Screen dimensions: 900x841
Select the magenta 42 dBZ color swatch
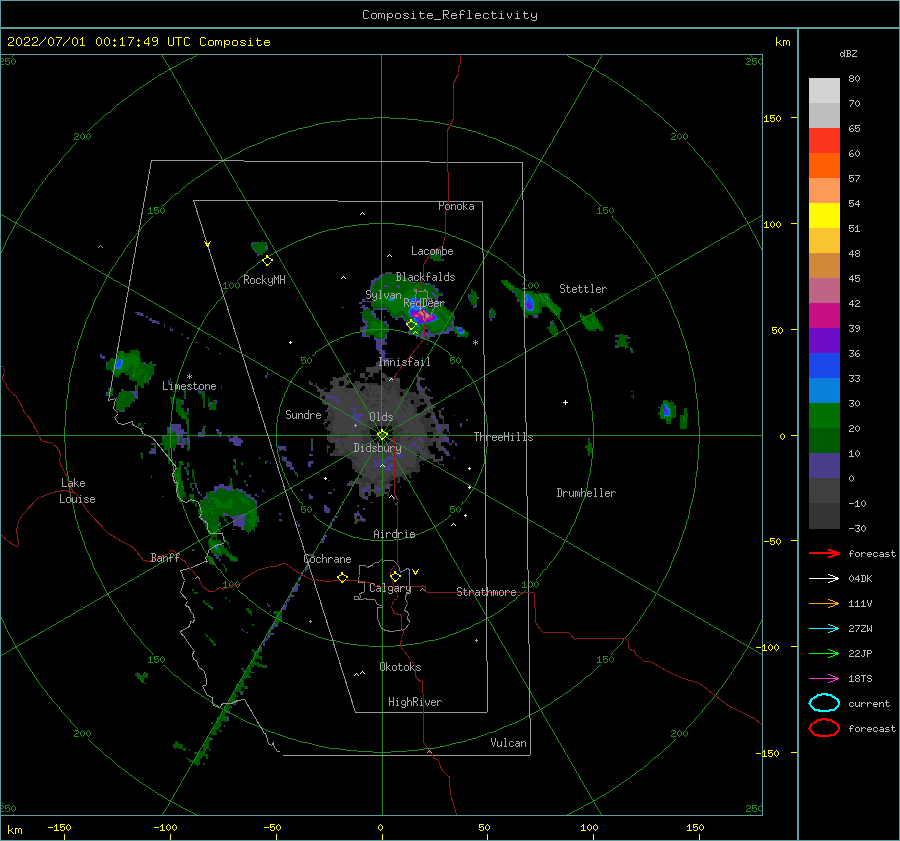(824, 316)
